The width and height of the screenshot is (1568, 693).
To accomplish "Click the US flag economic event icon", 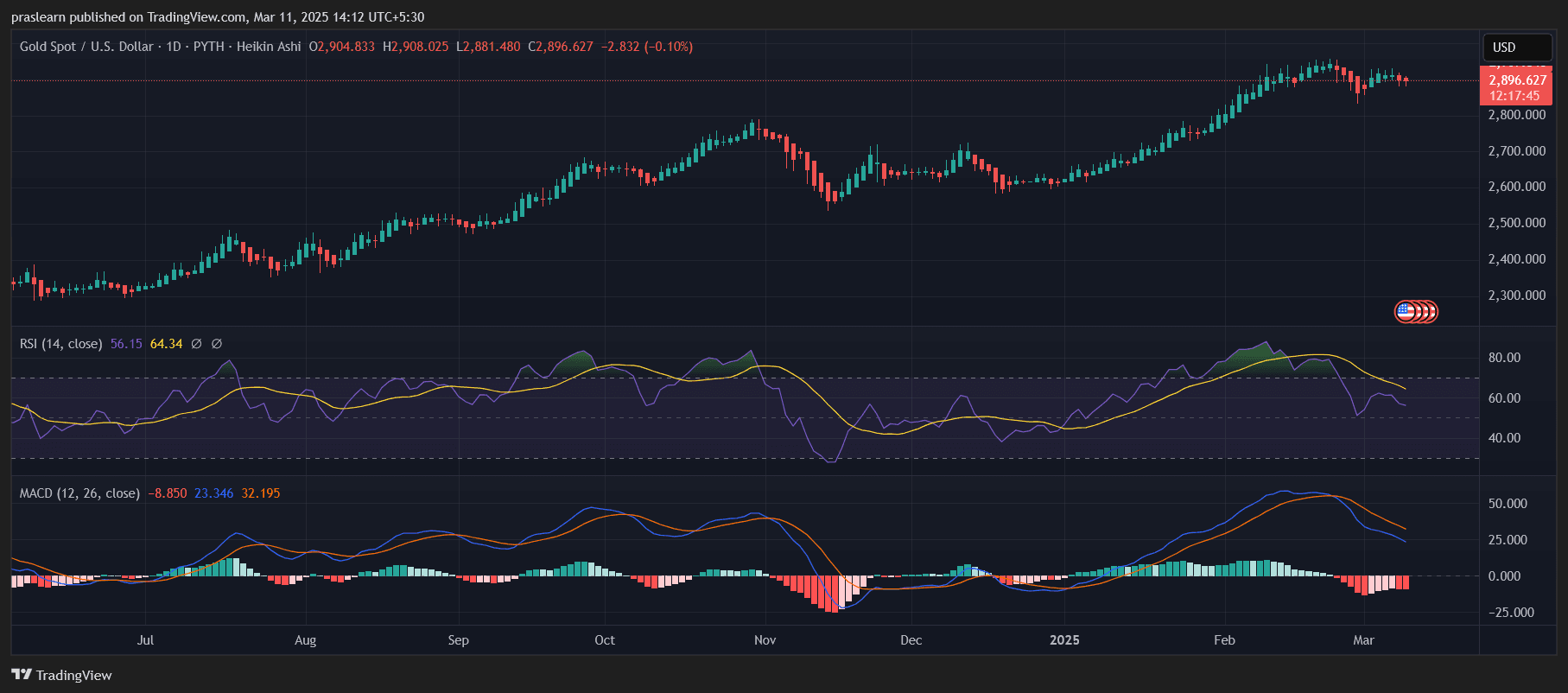I will [1406, 311].
